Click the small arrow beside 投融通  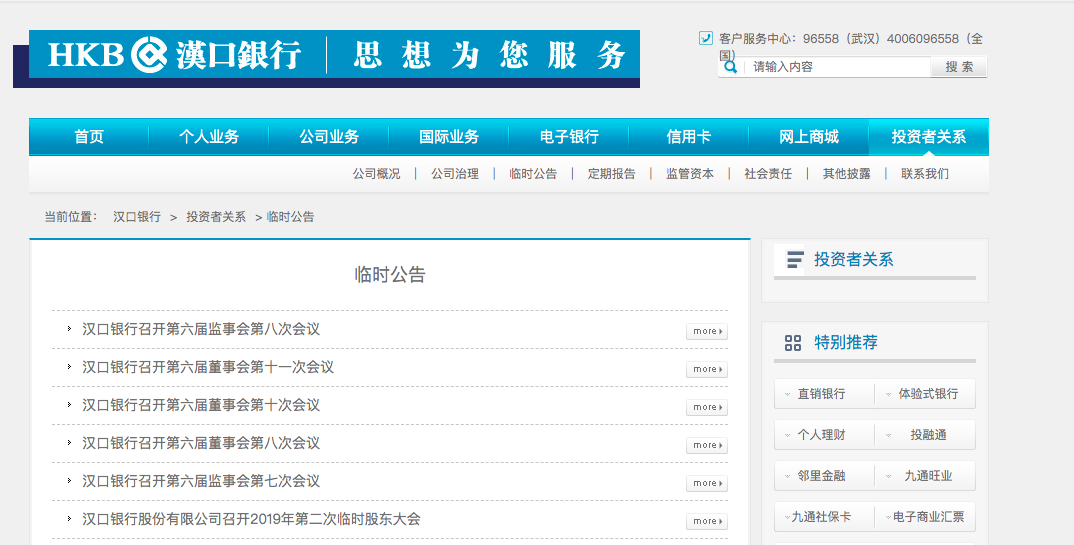888,435
